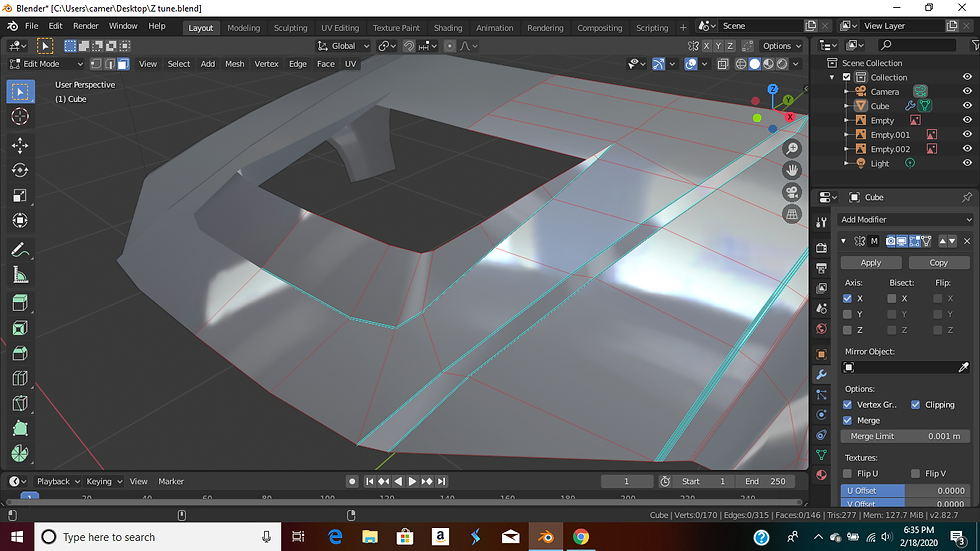
Task: Open the File menu
Action: (31, 26)
